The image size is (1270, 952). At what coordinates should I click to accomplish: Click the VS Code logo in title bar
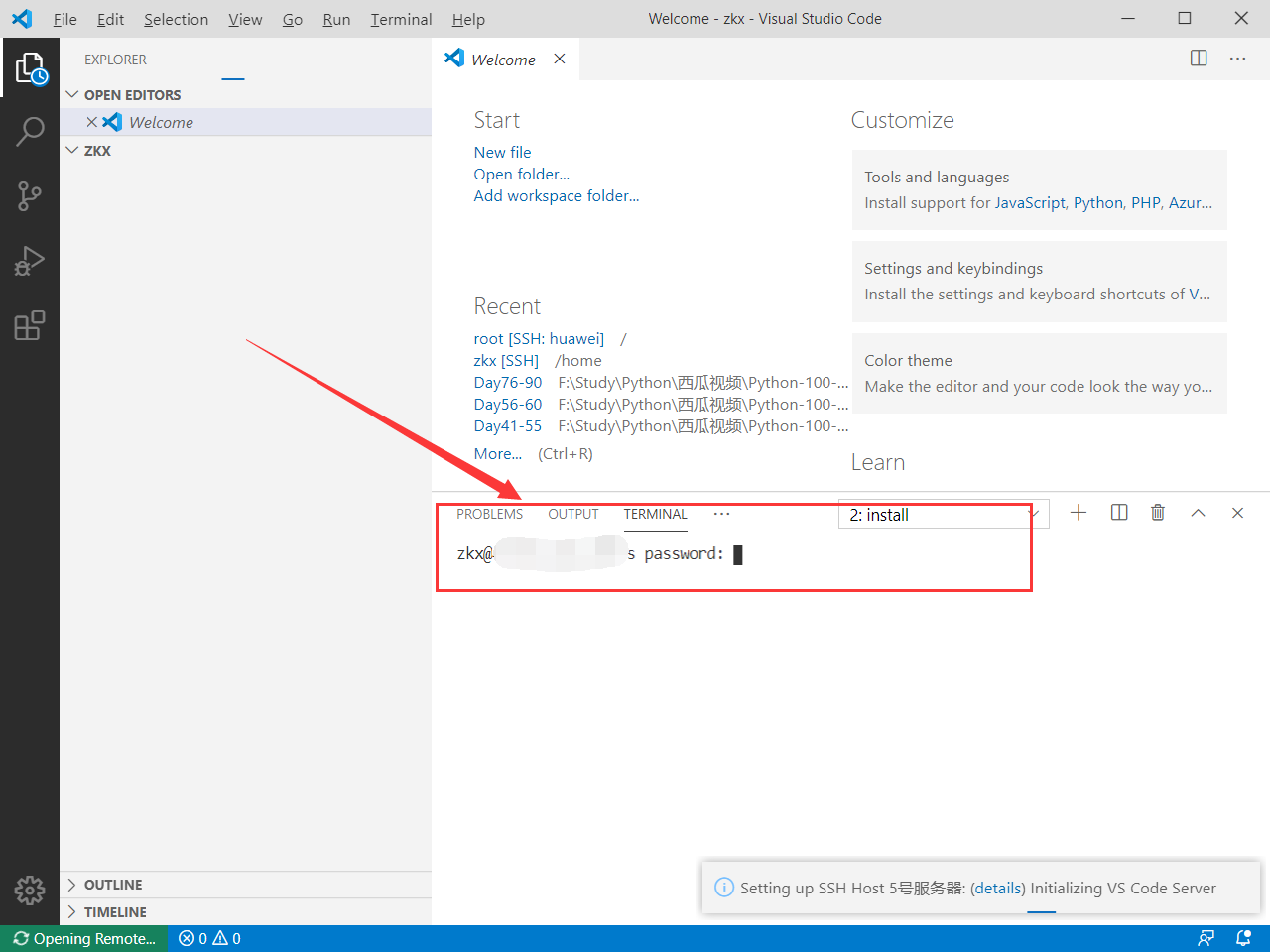[22, 19]
